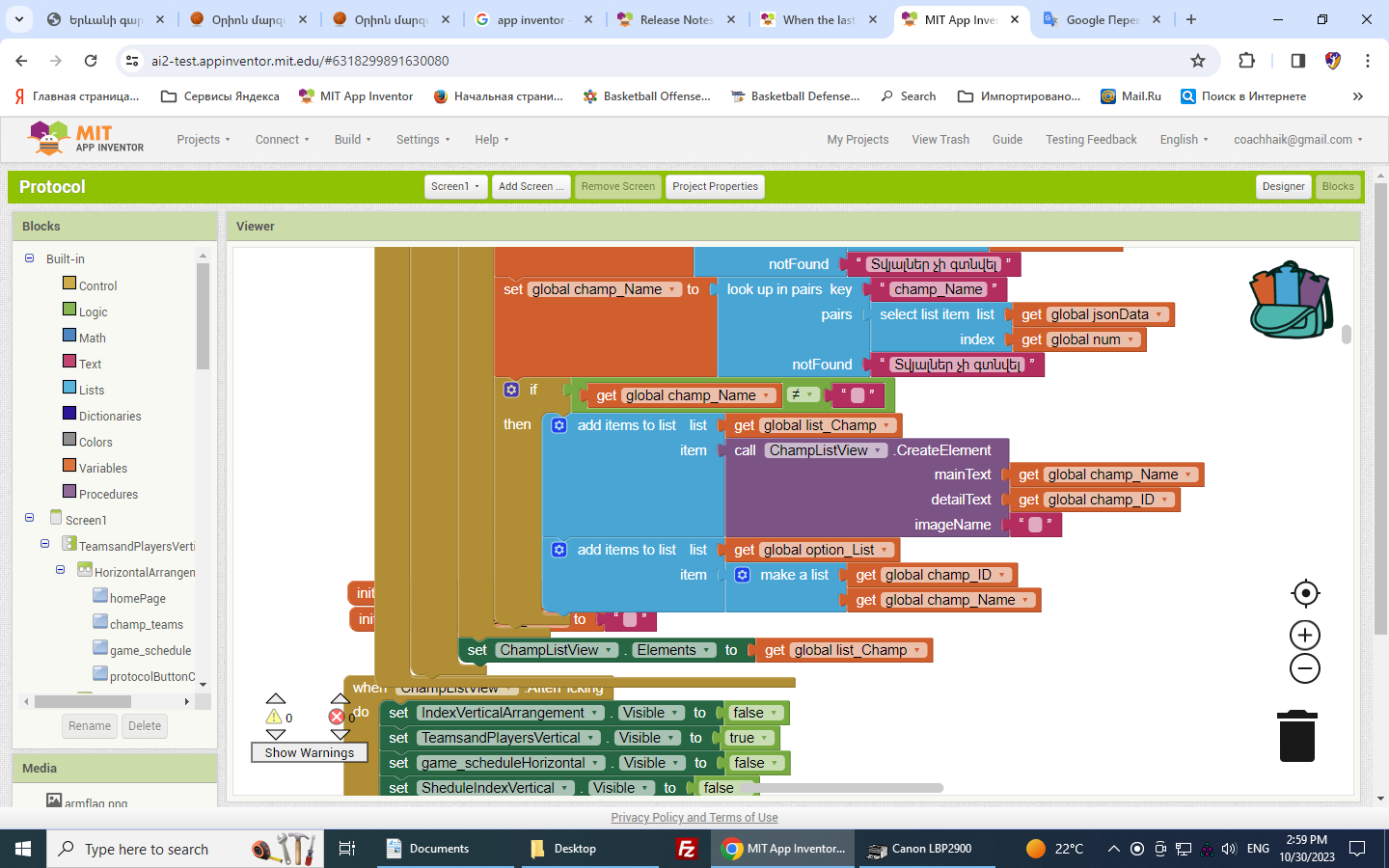Open the Build menu
The image size is (1389, 868).
tap(352, 140)
